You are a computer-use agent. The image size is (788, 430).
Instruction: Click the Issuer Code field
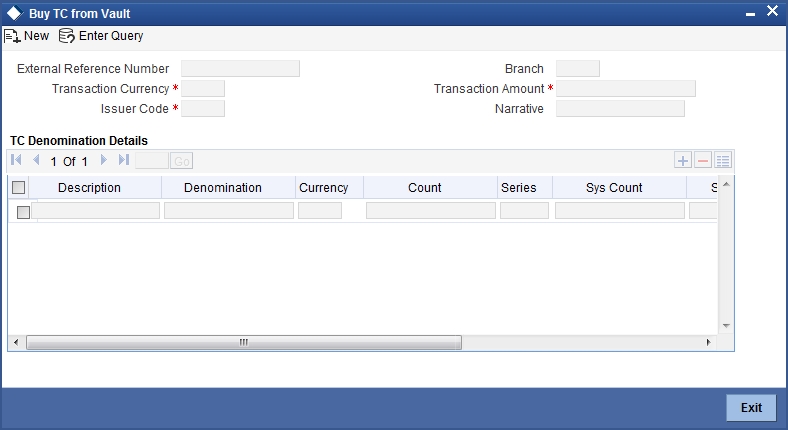pos(203,109)
